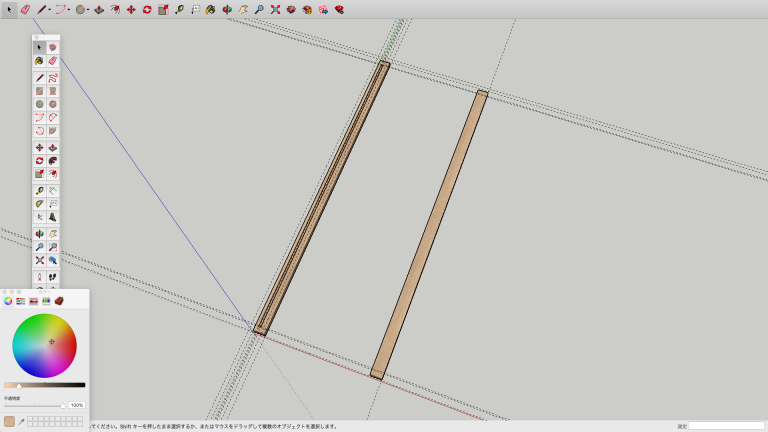Viewport: 768px width, 432px height.
Task: Expand the Line tool dropdown arrow
Action: pos(50,9)
